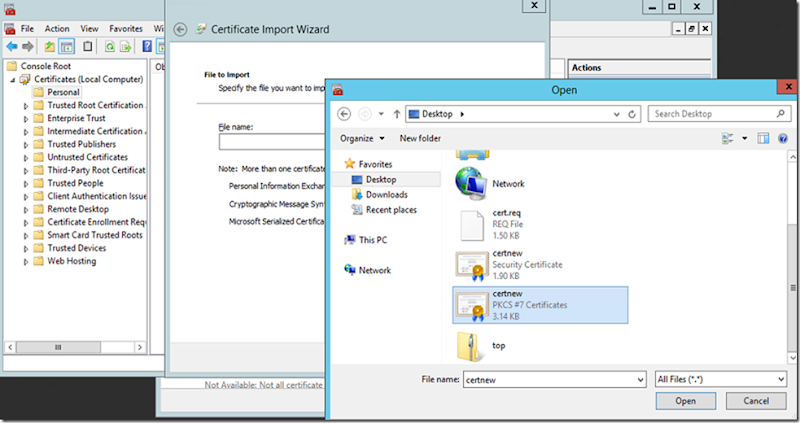Viewport: 800px width, 423px height.
Task: Open the Favorites menu
Action: point(125,29)
